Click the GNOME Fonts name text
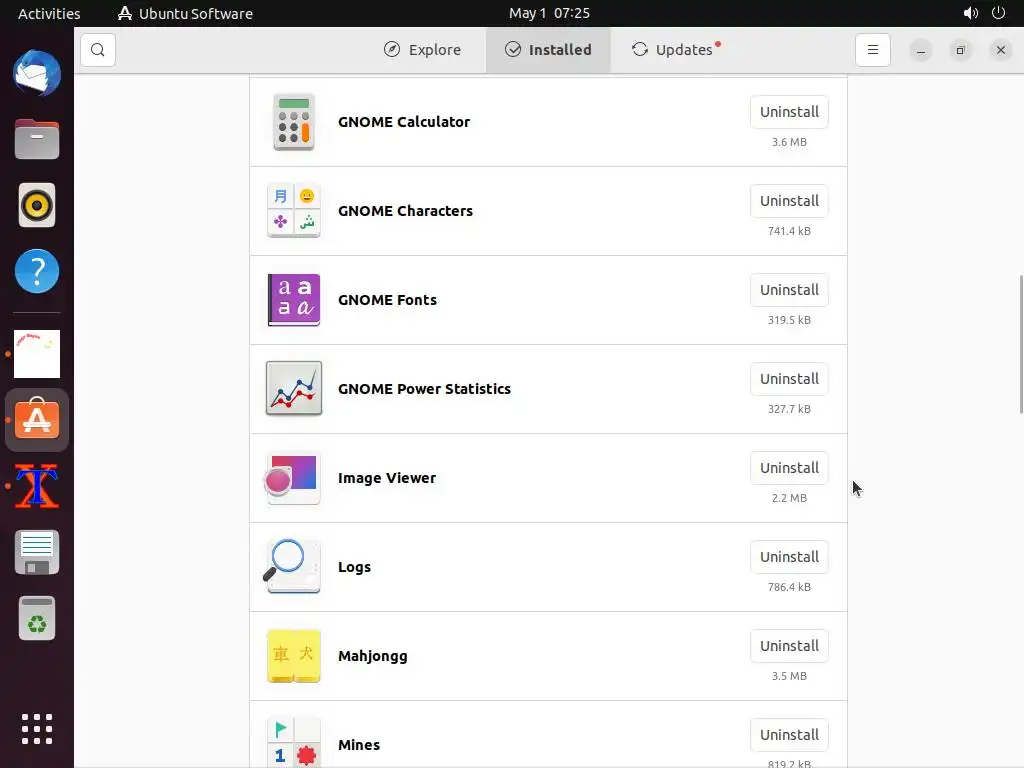1024x768 pixels. click(x=387, y=300)
